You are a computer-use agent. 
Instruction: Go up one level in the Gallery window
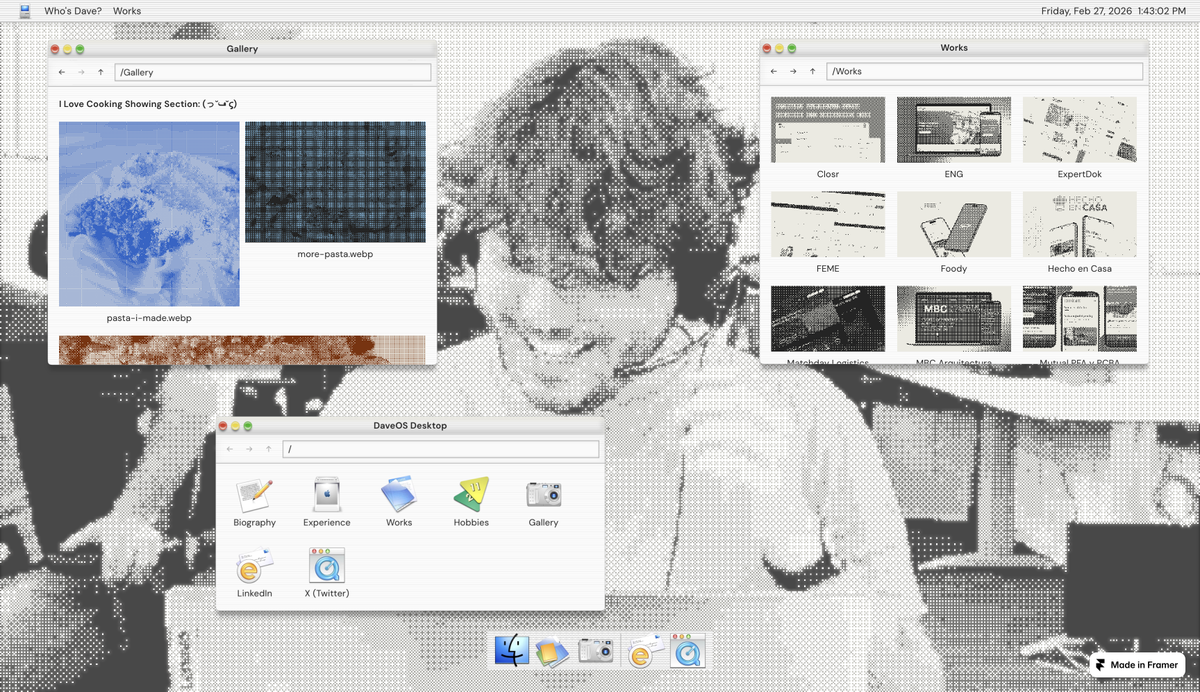(x=101, y=72)
